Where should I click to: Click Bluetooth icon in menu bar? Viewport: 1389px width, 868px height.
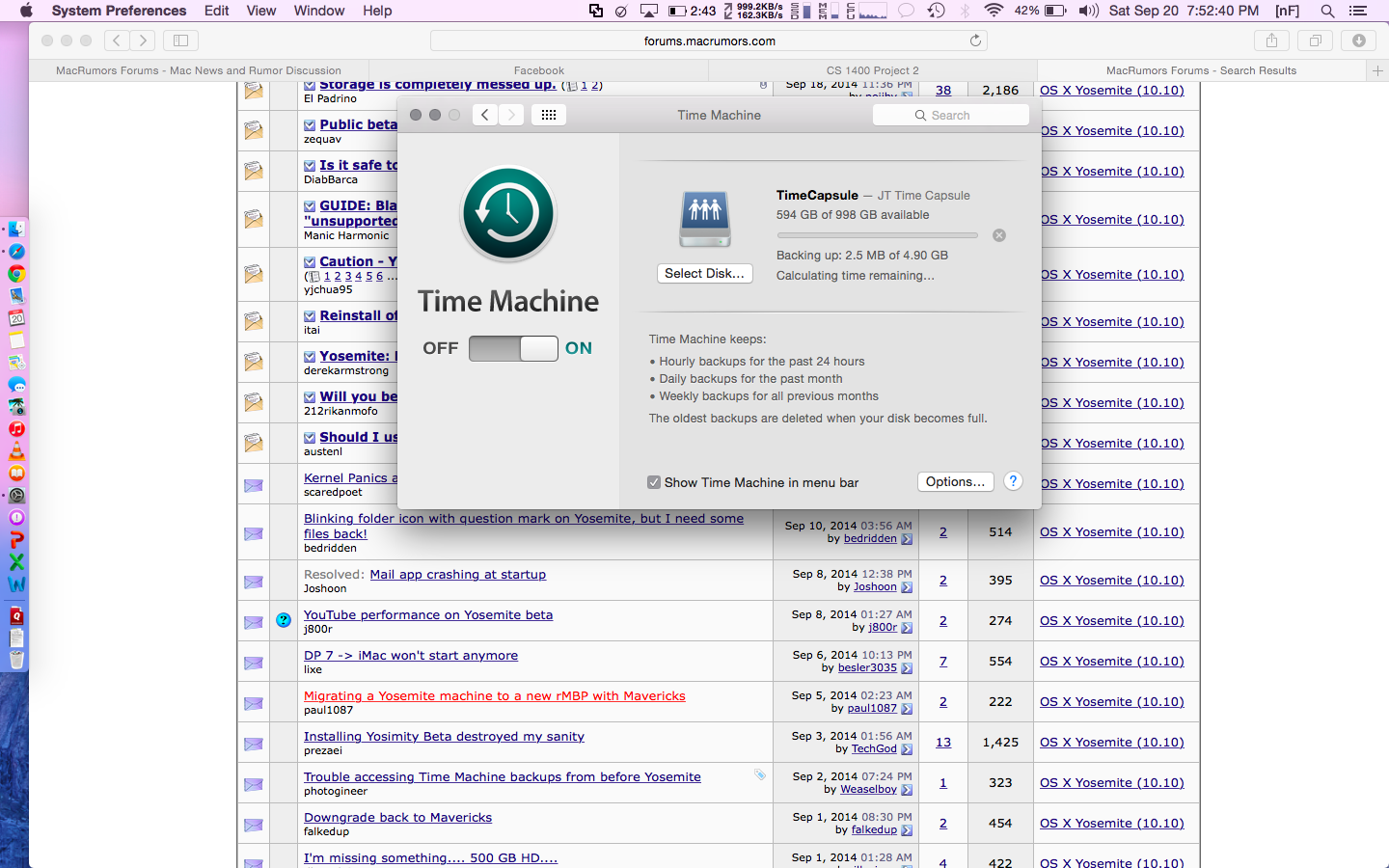(x=965, y=11)
